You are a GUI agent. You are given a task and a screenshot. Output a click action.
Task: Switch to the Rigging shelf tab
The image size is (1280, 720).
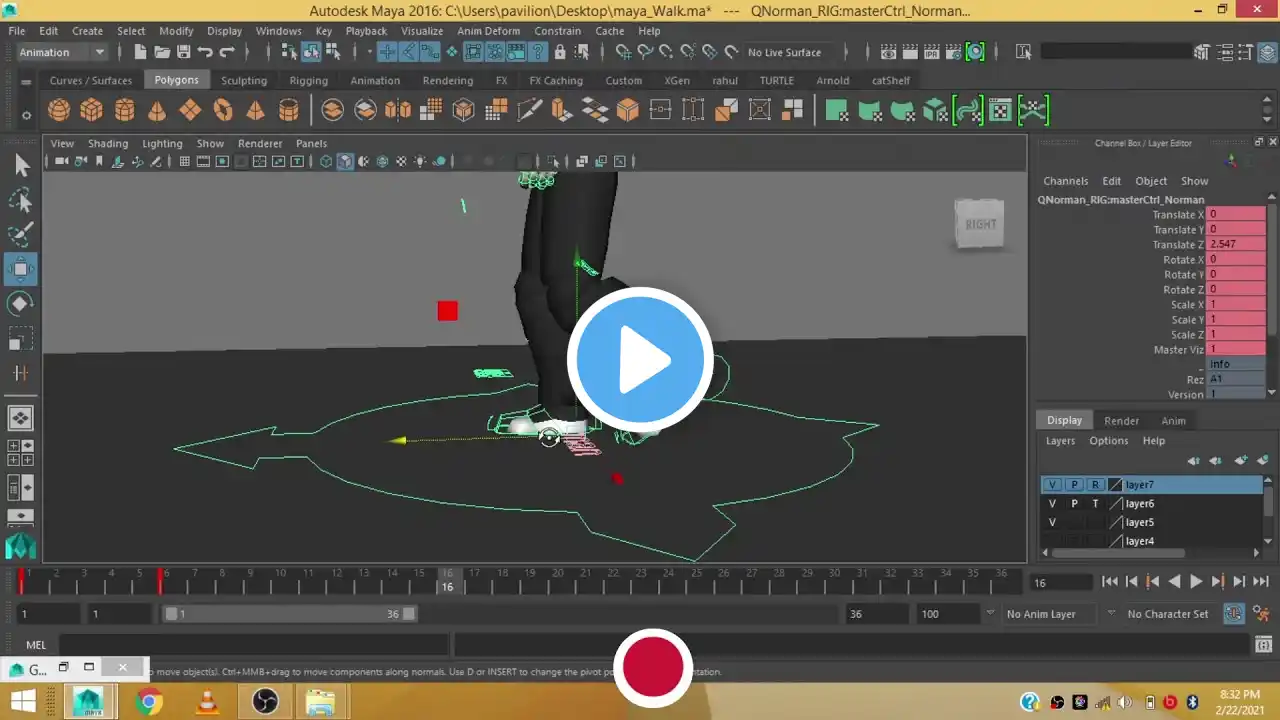click(308, 80)
